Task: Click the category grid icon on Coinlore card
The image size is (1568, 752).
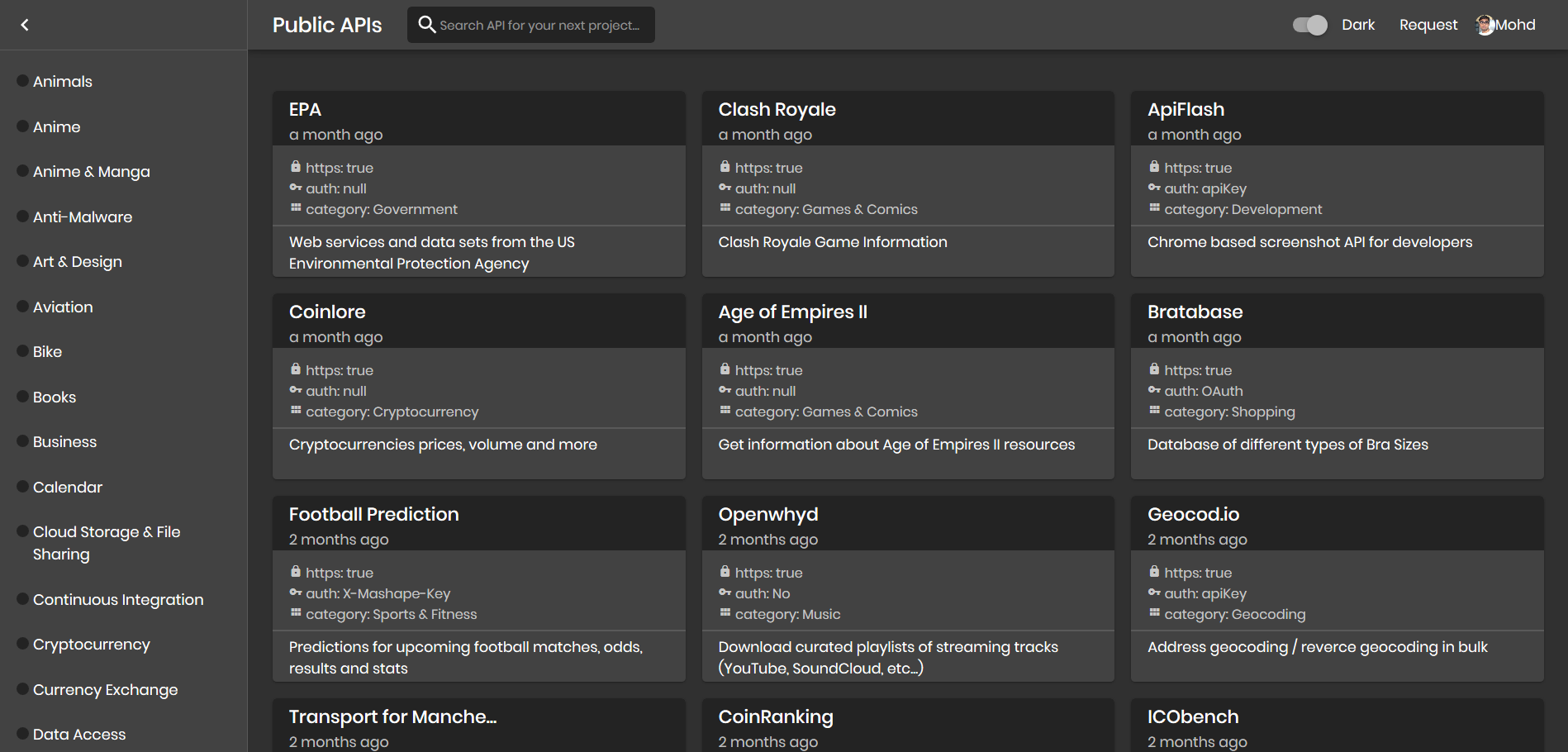Action: 296,411
